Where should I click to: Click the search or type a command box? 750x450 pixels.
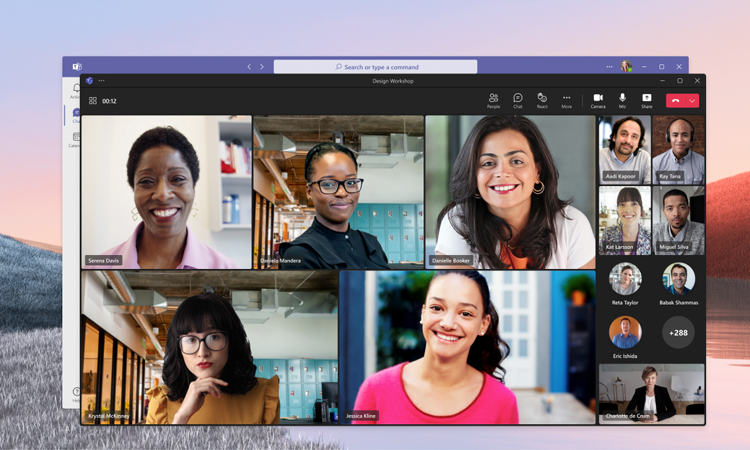[x=375, y=67]
